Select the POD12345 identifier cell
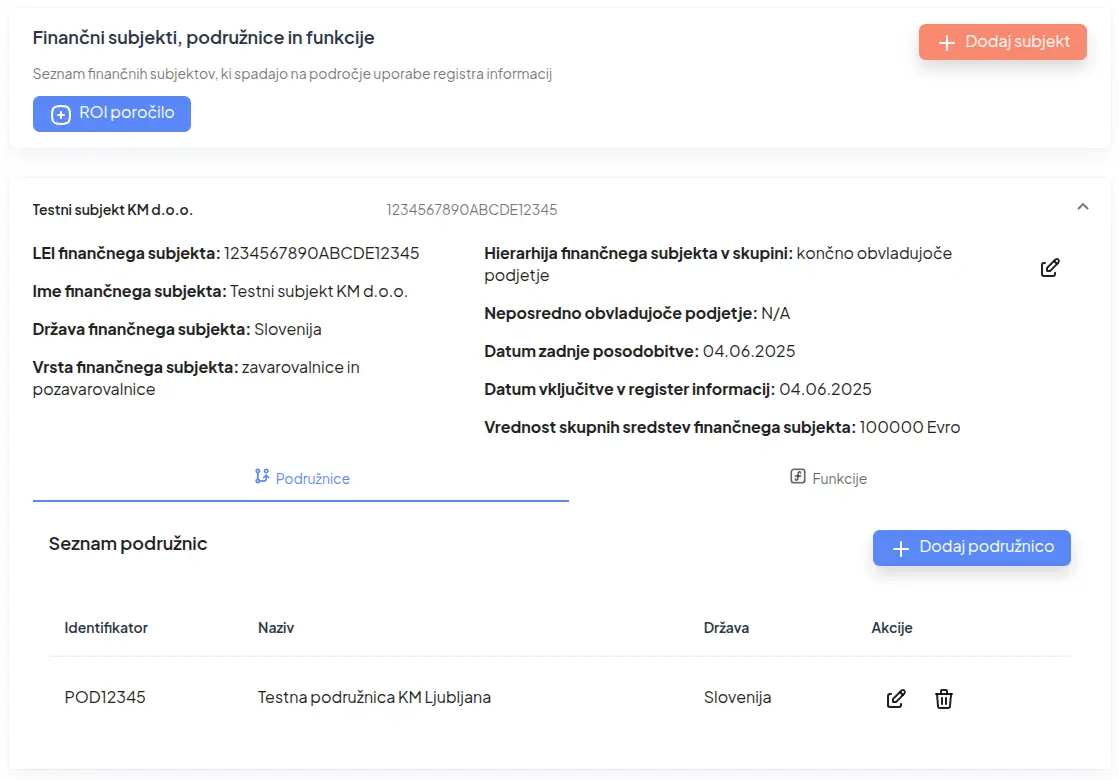Image resolution: width=1119 pixels, height=780 pixels. (105, 697)
